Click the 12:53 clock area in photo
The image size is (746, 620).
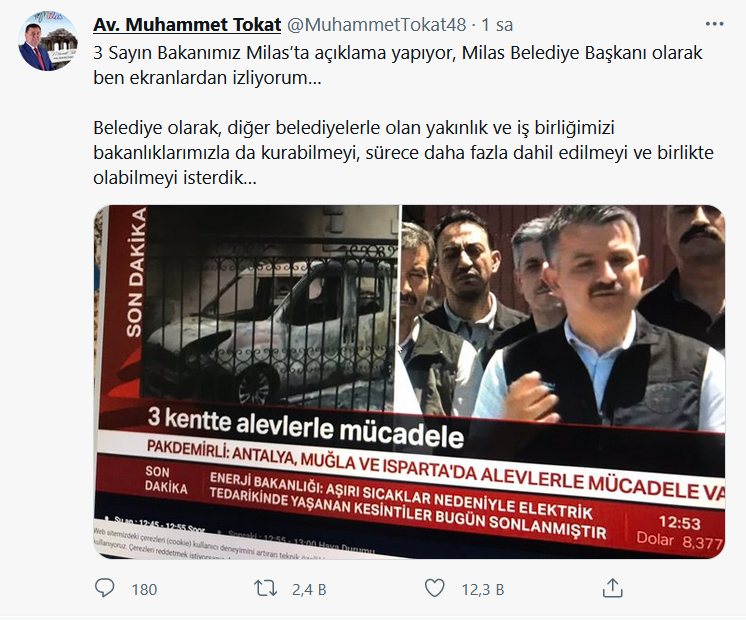pyautogui.click(x=679, y=522)
